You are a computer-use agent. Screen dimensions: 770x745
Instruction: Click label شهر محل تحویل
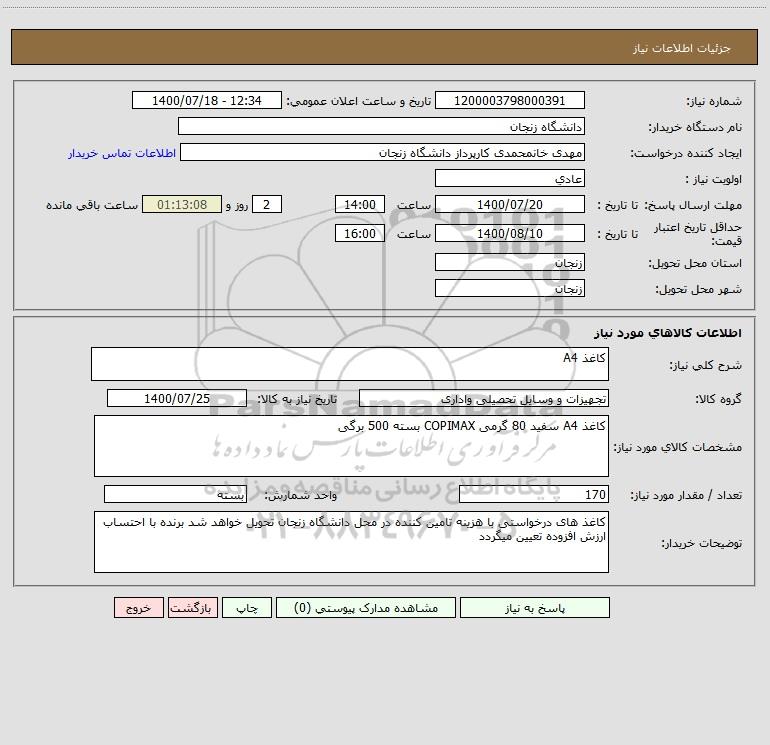pyautogui.click(x=698, y=290)
